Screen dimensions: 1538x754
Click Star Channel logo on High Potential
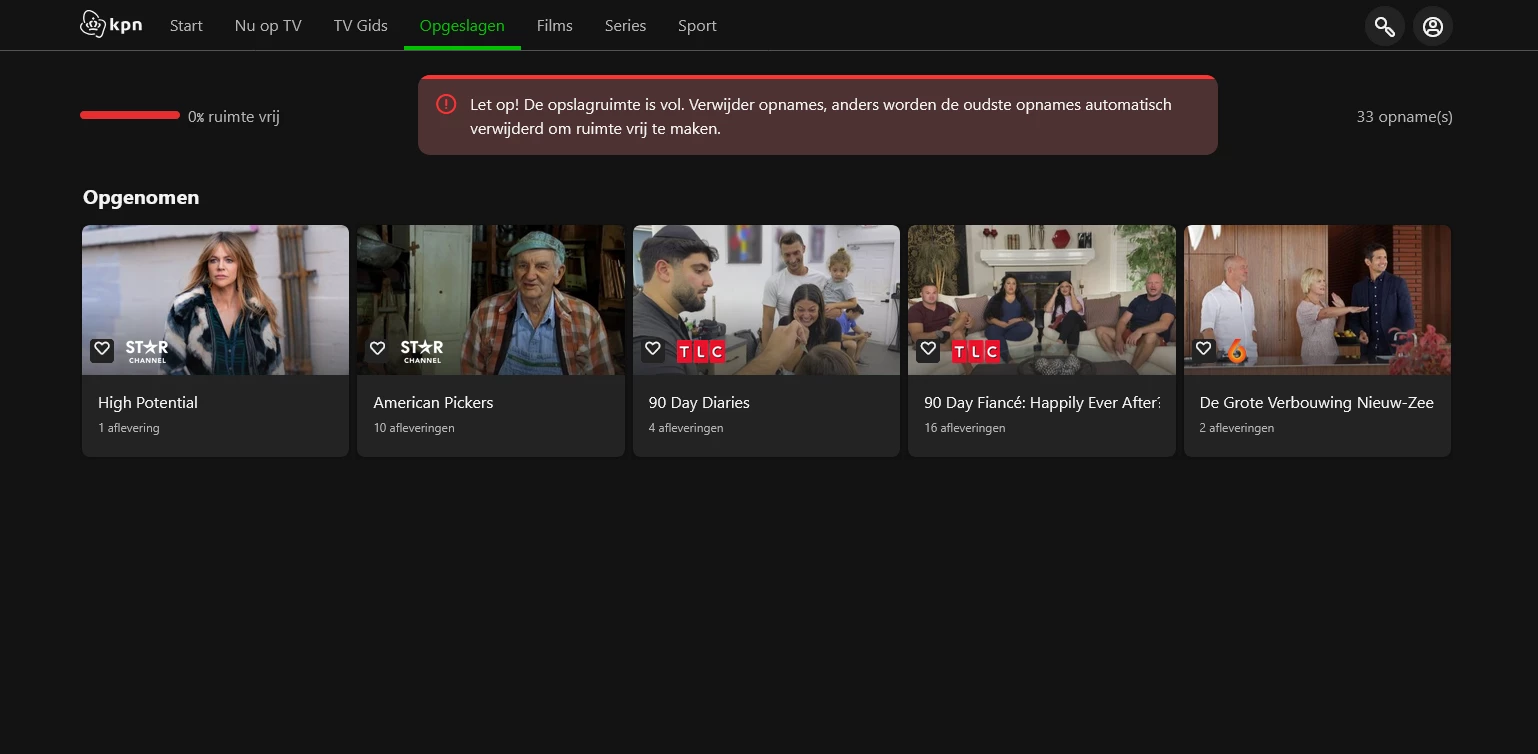point(147,351)
